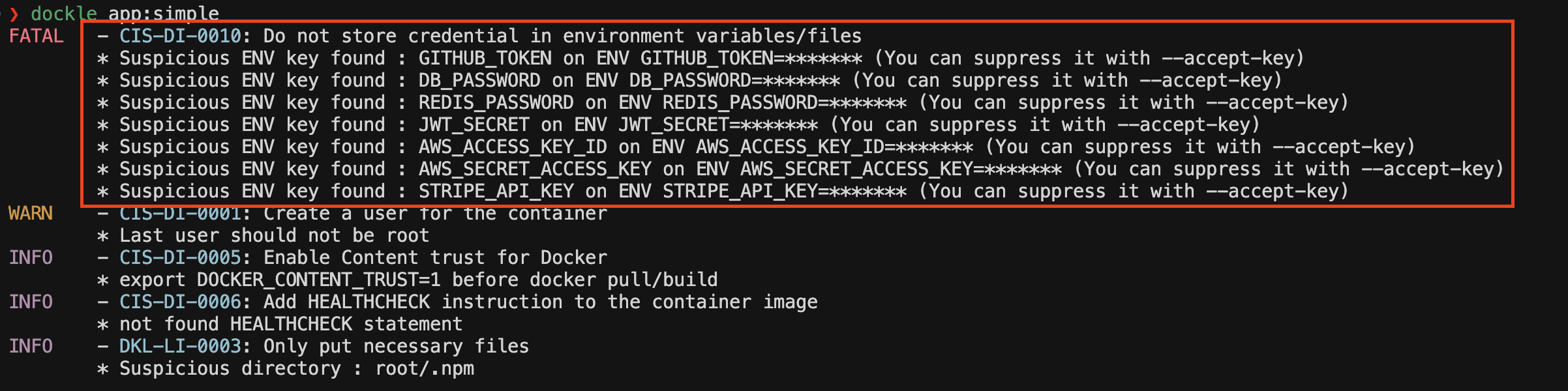
Task: Click the dockle command at the prompt
Action: tap(63, 13)
